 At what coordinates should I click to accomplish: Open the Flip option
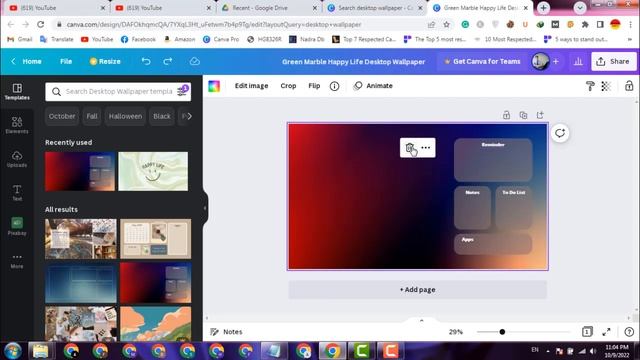(x=314, y=86)
